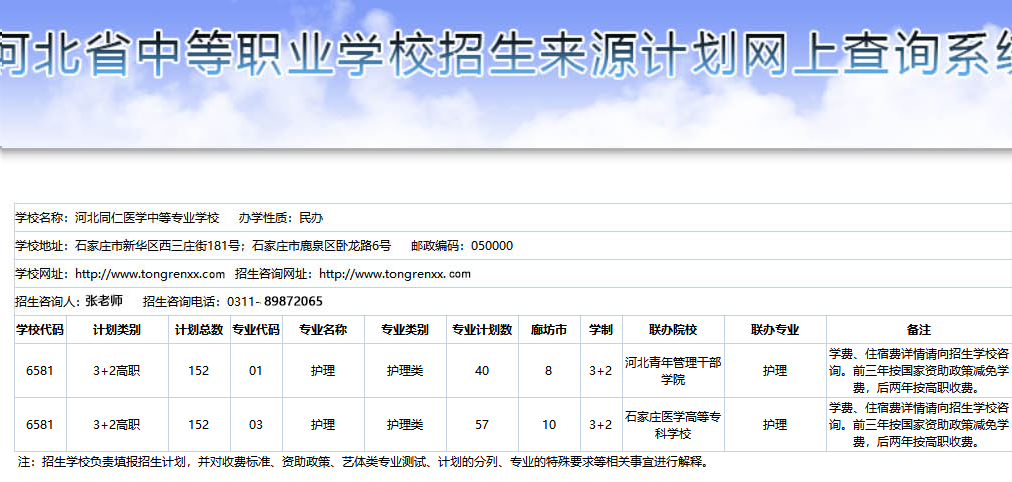Screen dimensions: 1012x482
Task: Select the 专业计划数 cell showing 57
Action: click(x=482, y=425)
